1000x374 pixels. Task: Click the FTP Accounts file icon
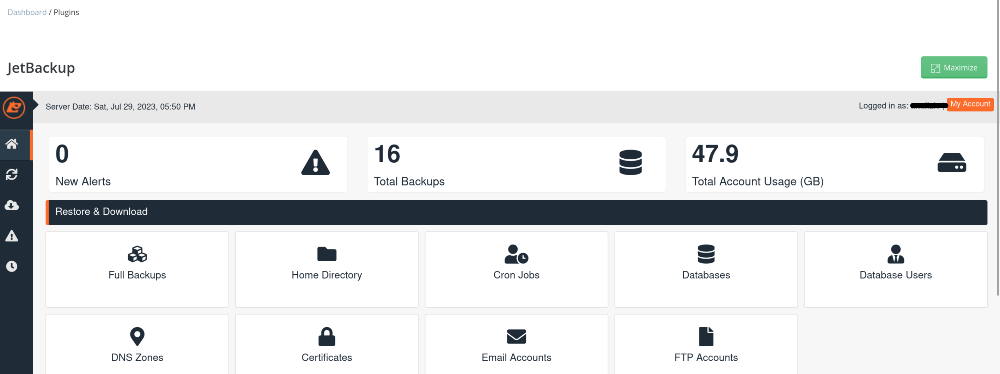706,336
